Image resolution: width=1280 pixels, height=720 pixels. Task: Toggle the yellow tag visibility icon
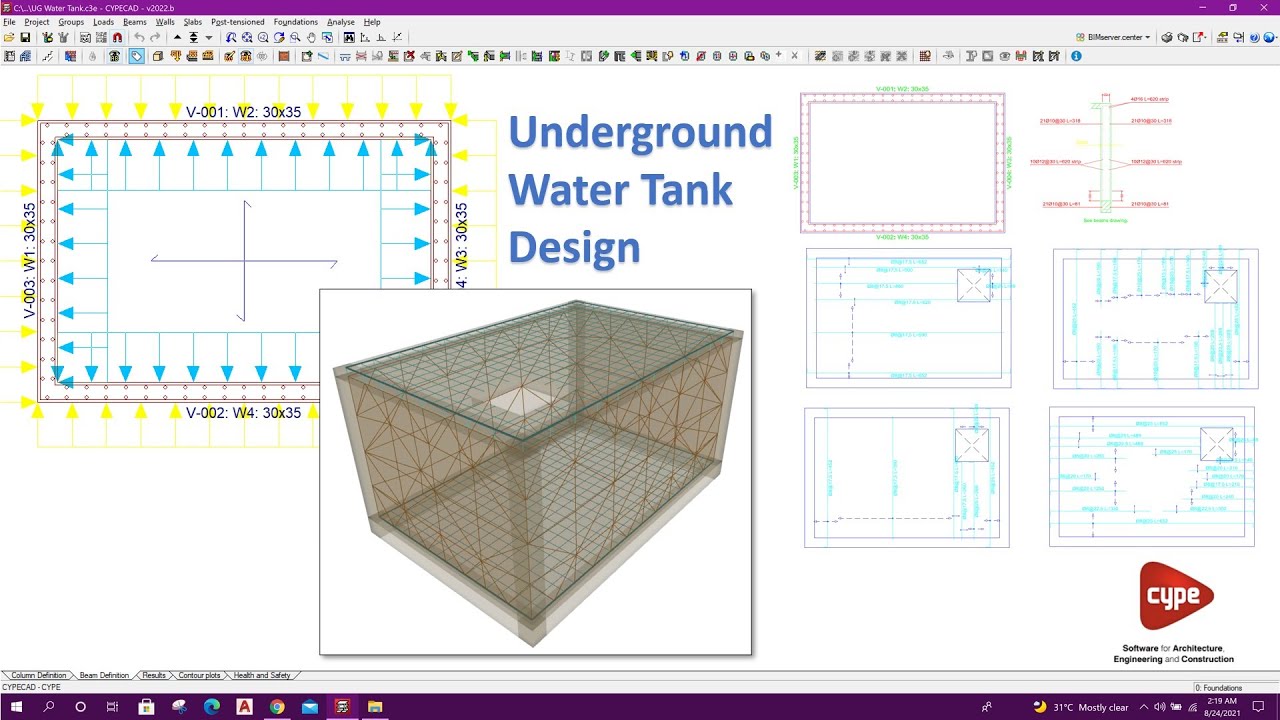pos(137,56)
